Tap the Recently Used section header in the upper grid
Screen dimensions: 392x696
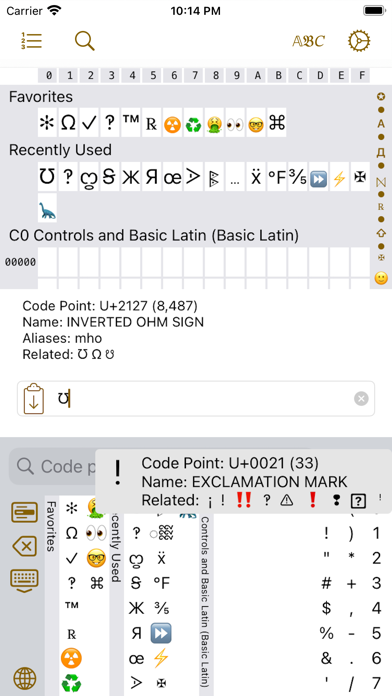click(x=60, y=150)
